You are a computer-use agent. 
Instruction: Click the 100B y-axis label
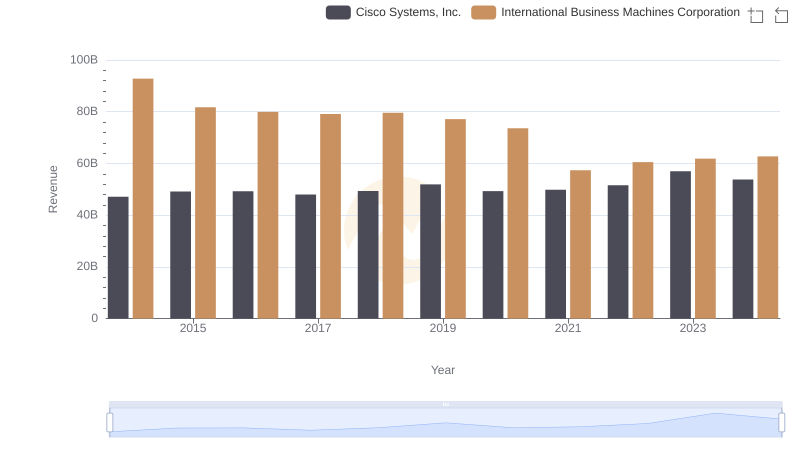click(x=84, y=60)
